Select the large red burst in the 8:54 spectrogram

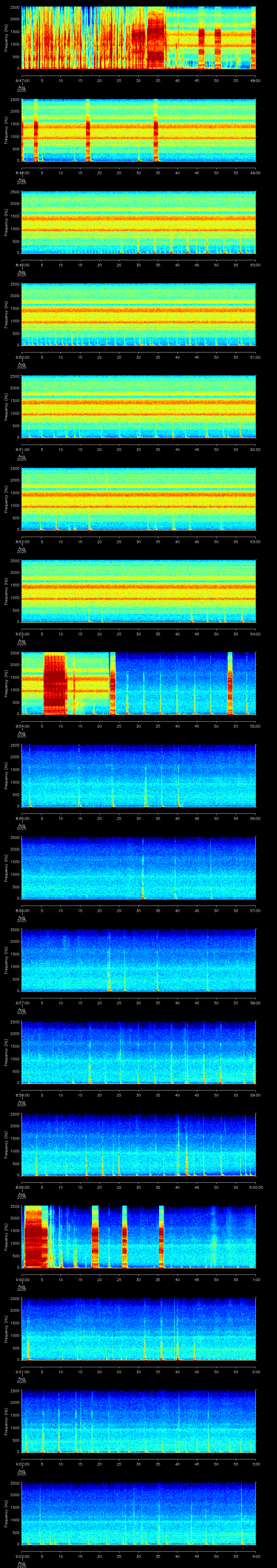pyautogui.click(x=55, y=683)
